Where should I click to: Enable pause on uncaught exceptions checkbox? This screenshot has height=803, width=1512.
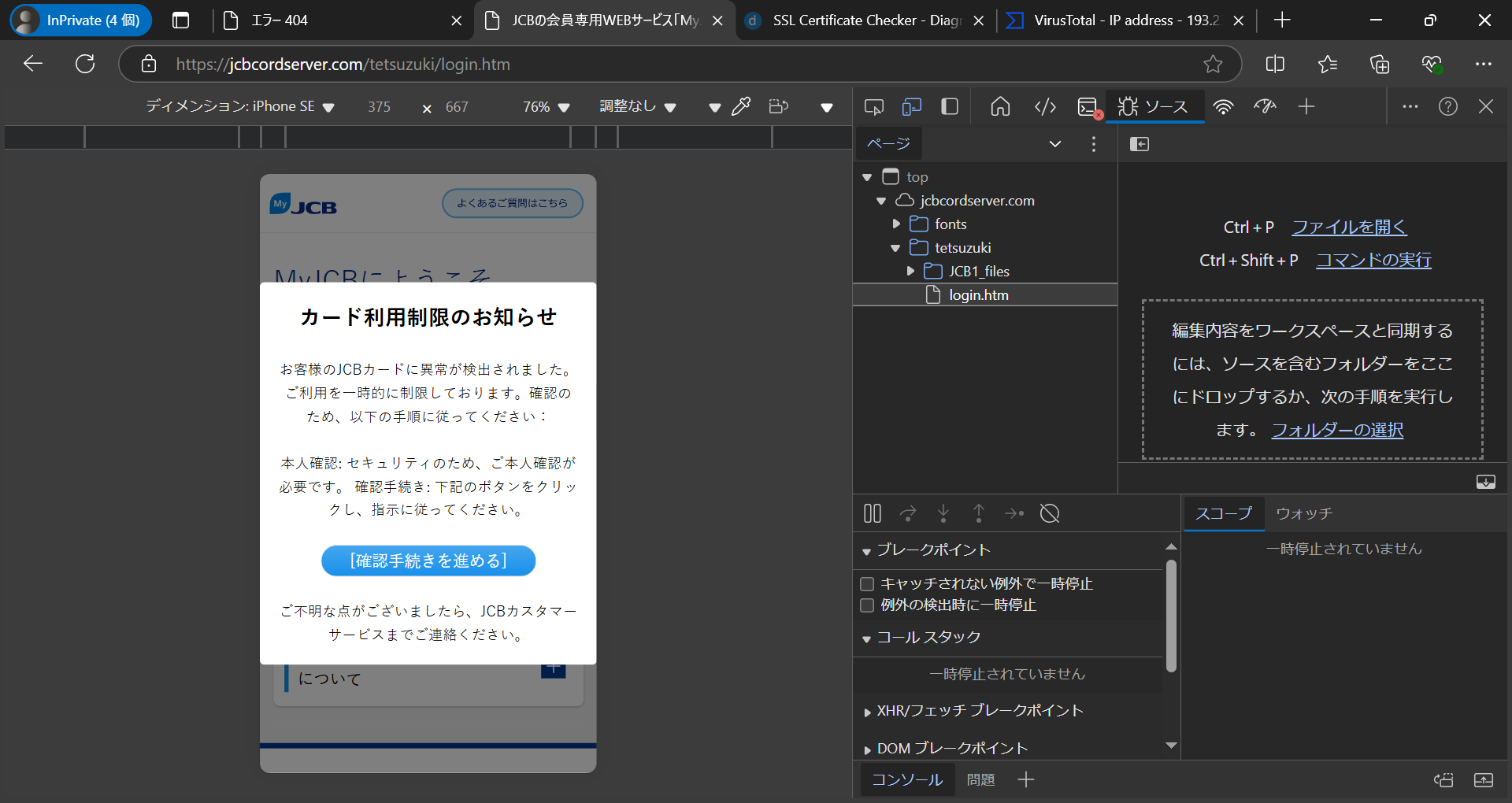(867, 584)
